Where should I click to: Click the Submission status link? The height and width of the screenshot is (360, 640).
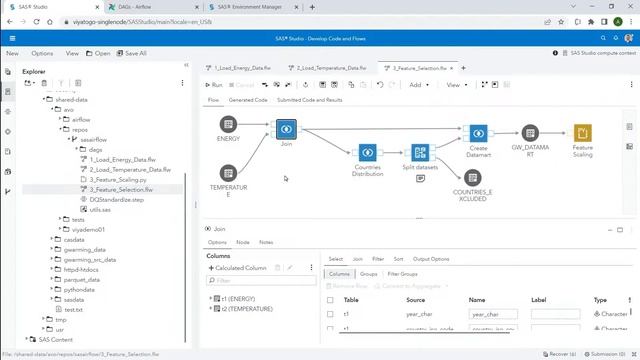605,354
